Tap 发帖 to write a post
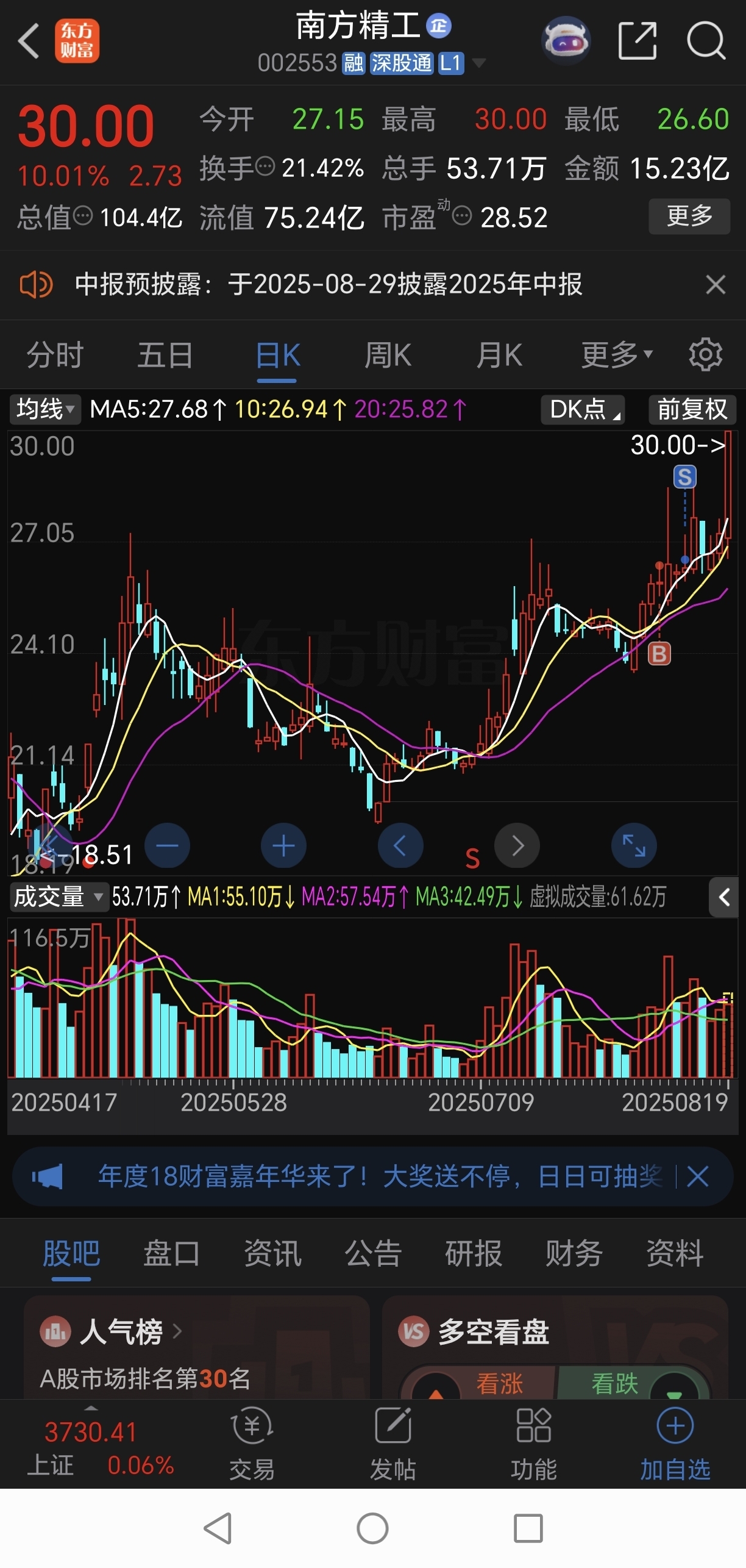Screen dimensions: 746x1568 click(393, 1444)
